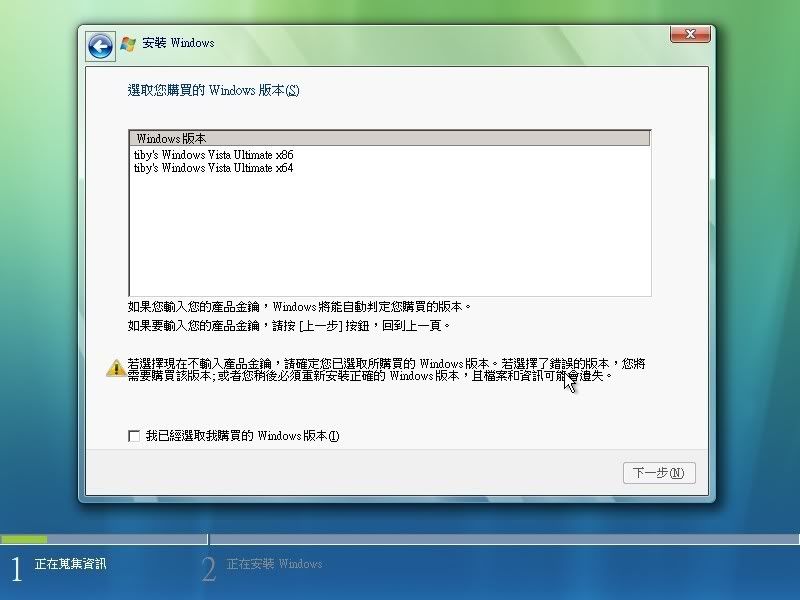Click the yellow warning triangle icon
The height and width of the screenshot is (600, 800).
[x=116, y=369]
